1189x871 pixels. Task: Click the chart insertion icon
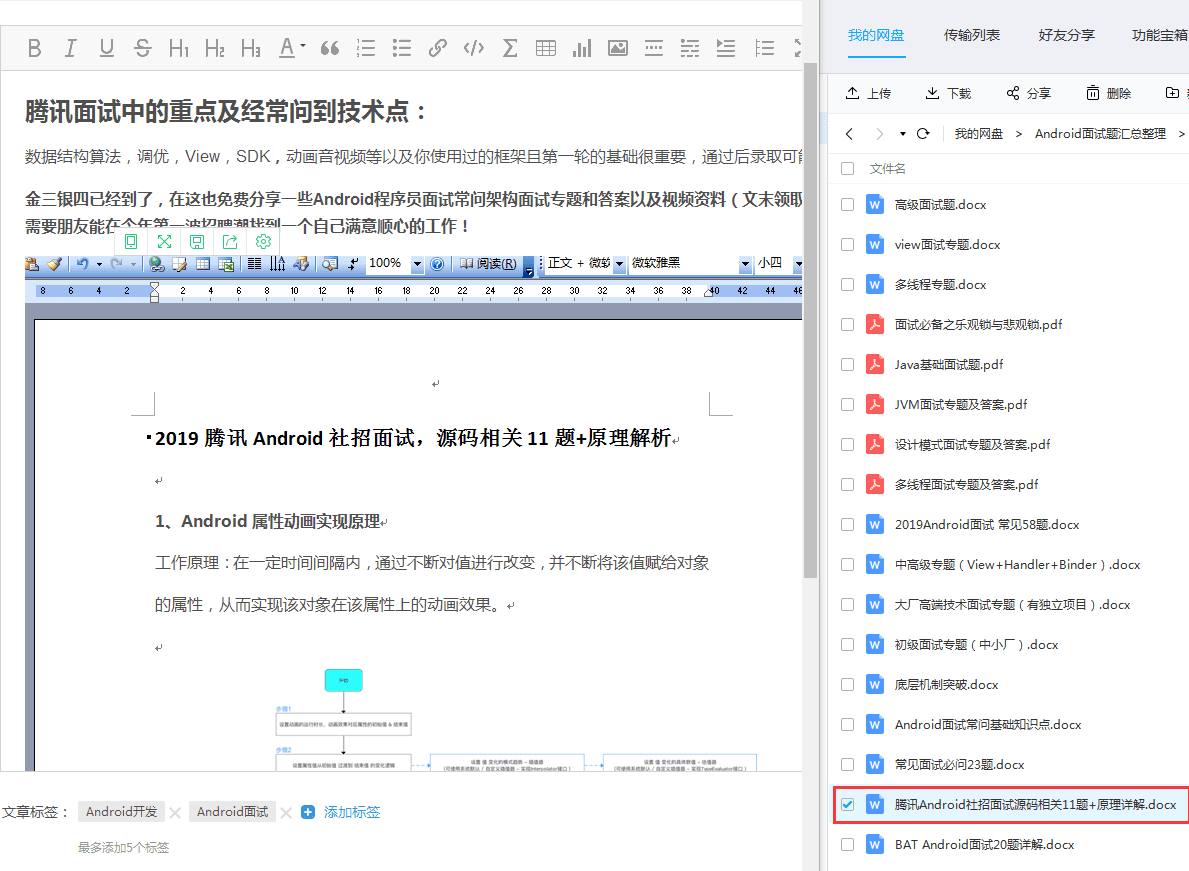coord(581,47)
